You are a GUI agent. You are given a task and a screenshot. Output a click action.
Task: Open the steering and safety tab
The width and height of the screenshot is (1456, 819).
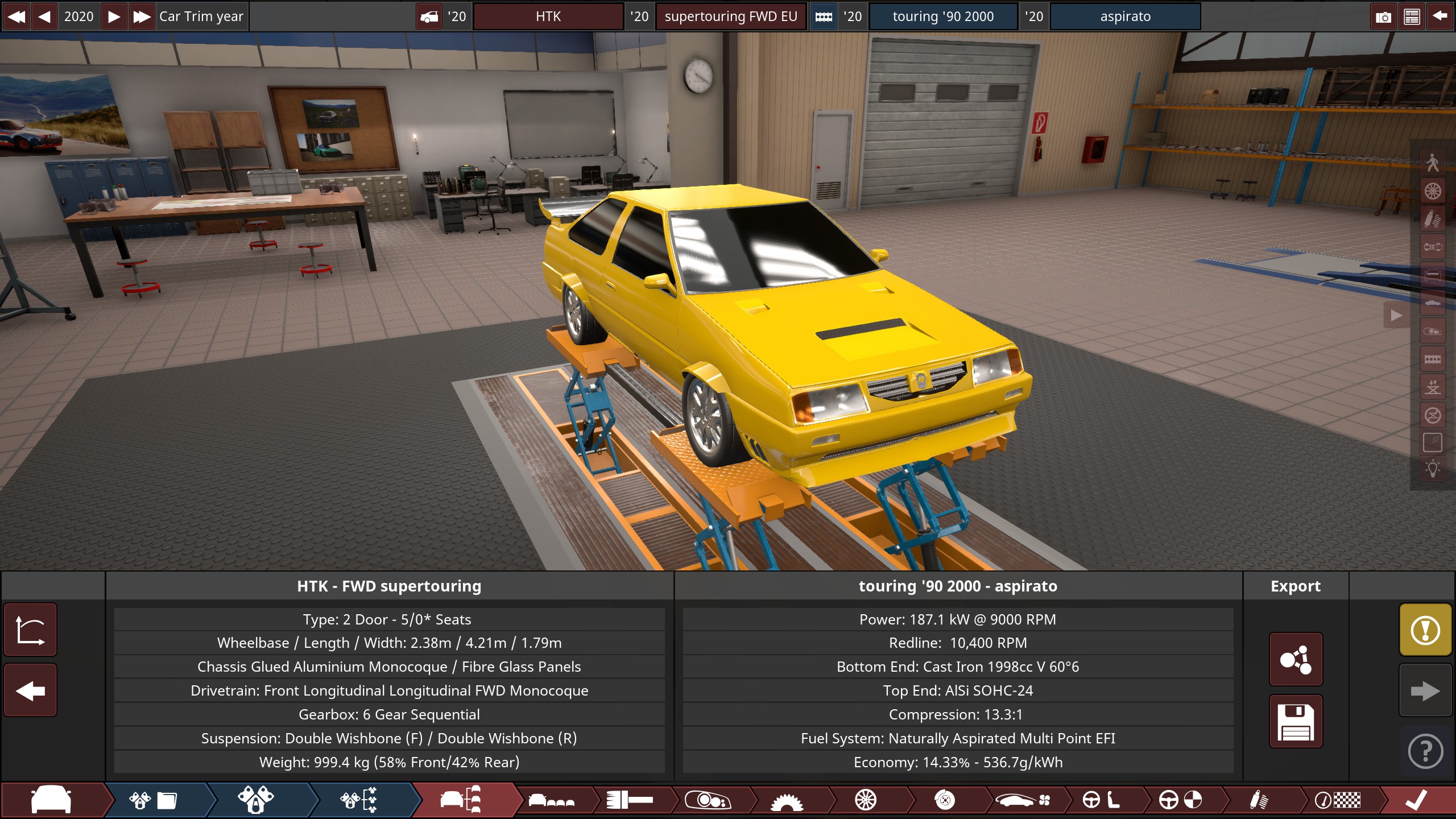(x=1180, y=800)
